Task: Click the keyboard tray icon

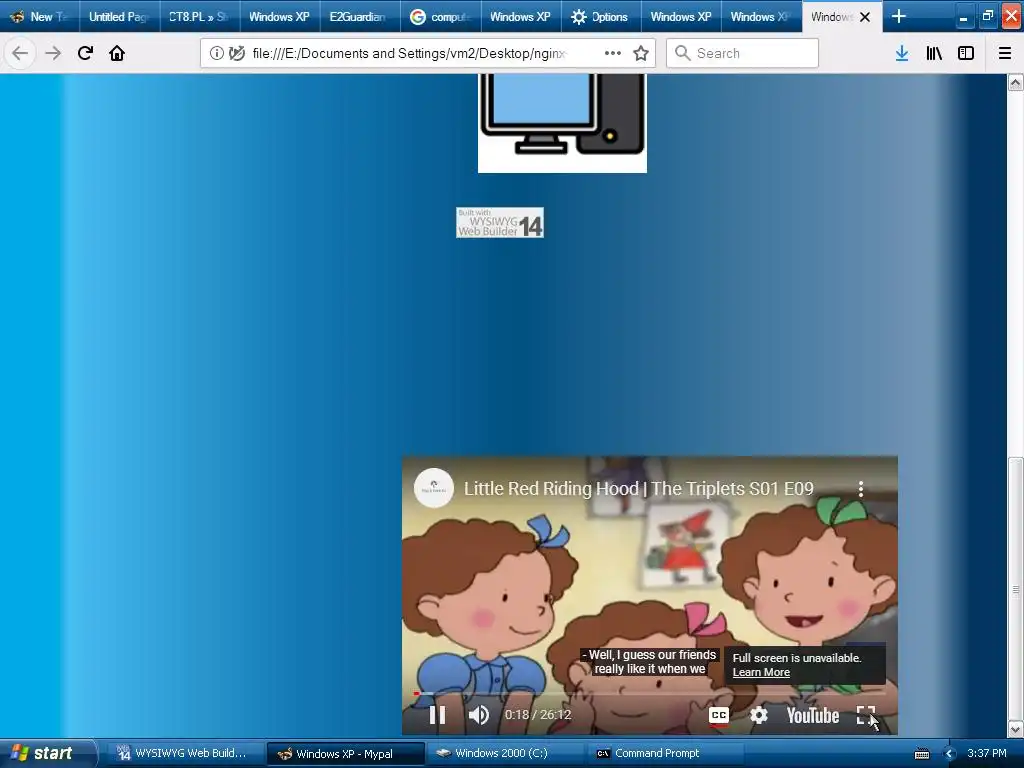Action: [x=921, y=754]
